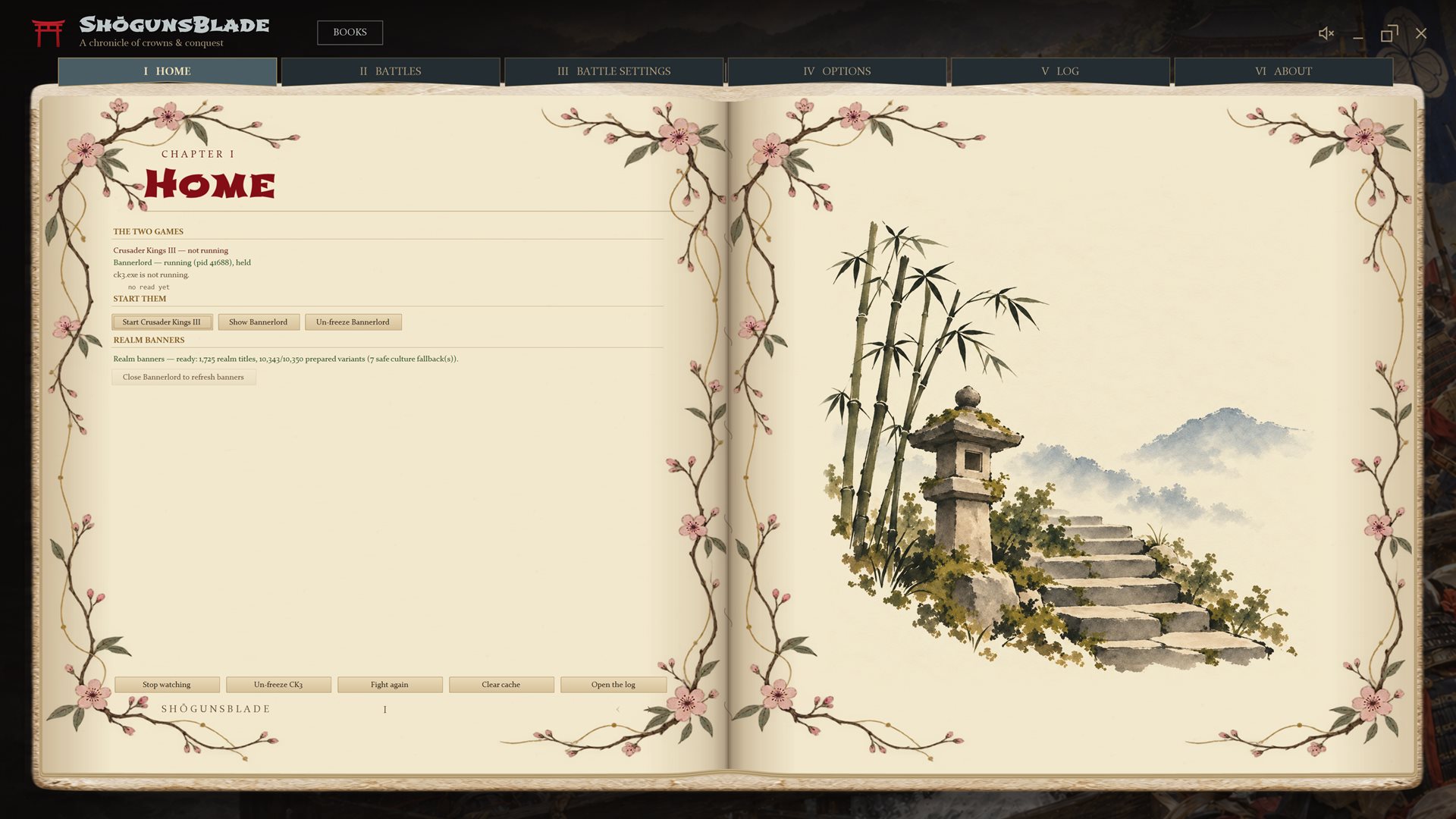Click the large red HOME chapter title

click(x=209, y=184)
